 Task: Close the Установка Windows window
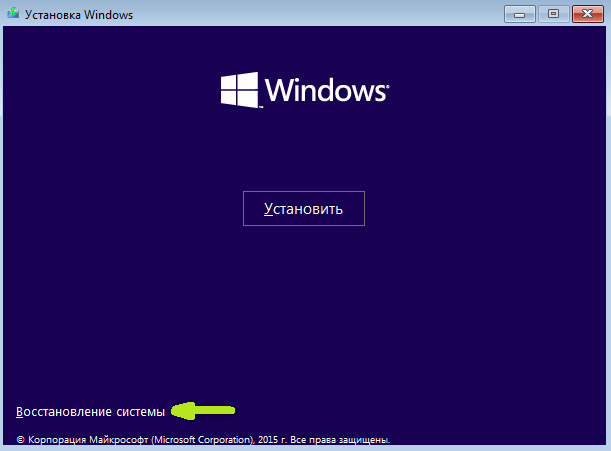click(588, 14)
